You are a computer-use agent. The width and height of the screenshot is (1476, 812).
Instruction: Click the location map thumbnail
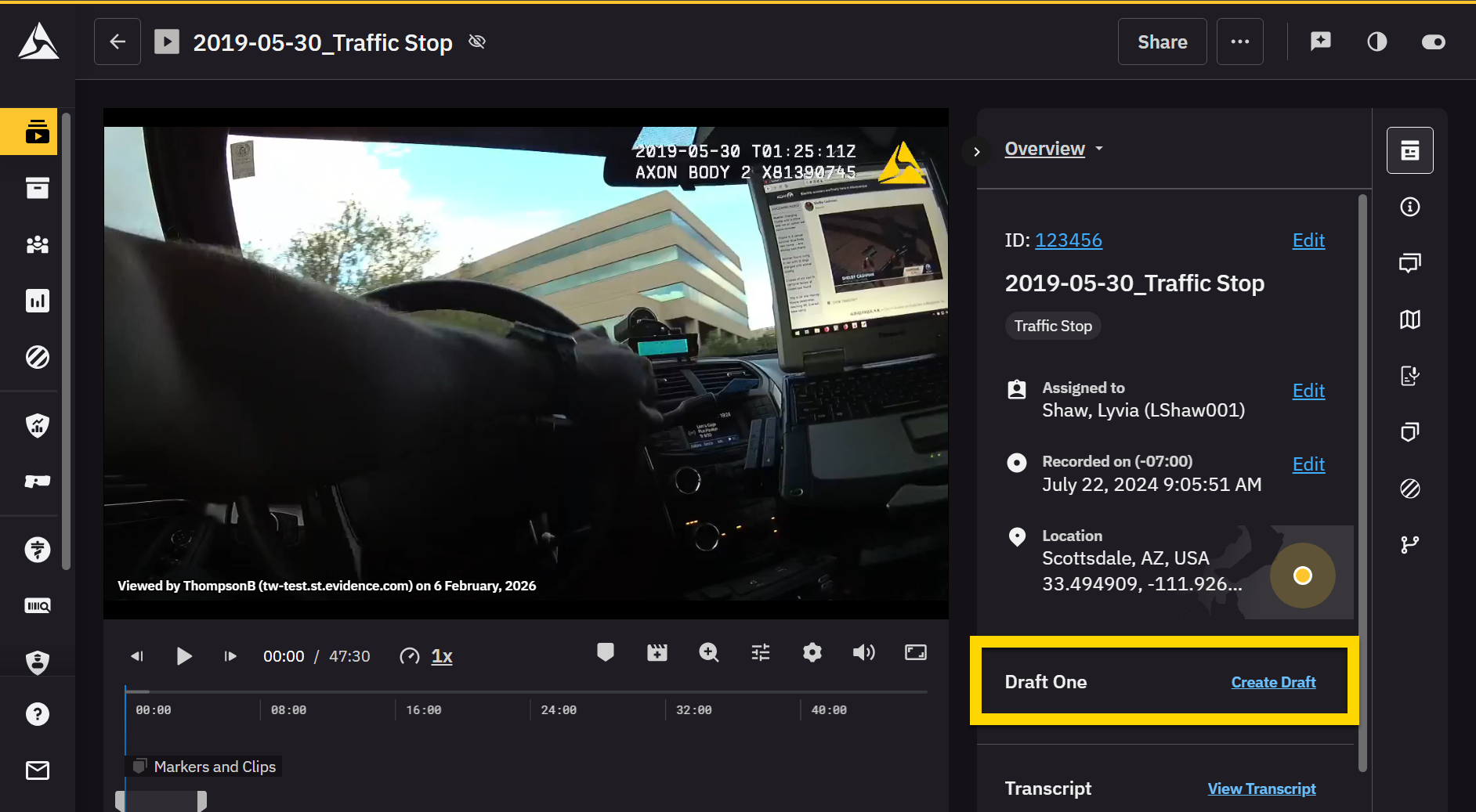[1302, 576]
